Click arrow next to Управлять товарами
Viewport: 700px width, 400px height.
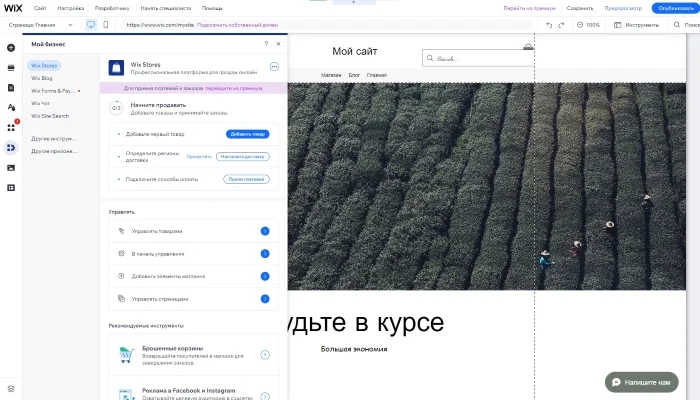265,231
